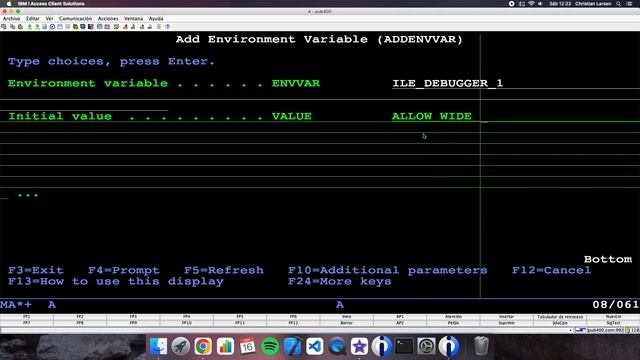Click the FP4 keypad button
Viewport: 640px width, 360px height.
(x=187, y=317)
